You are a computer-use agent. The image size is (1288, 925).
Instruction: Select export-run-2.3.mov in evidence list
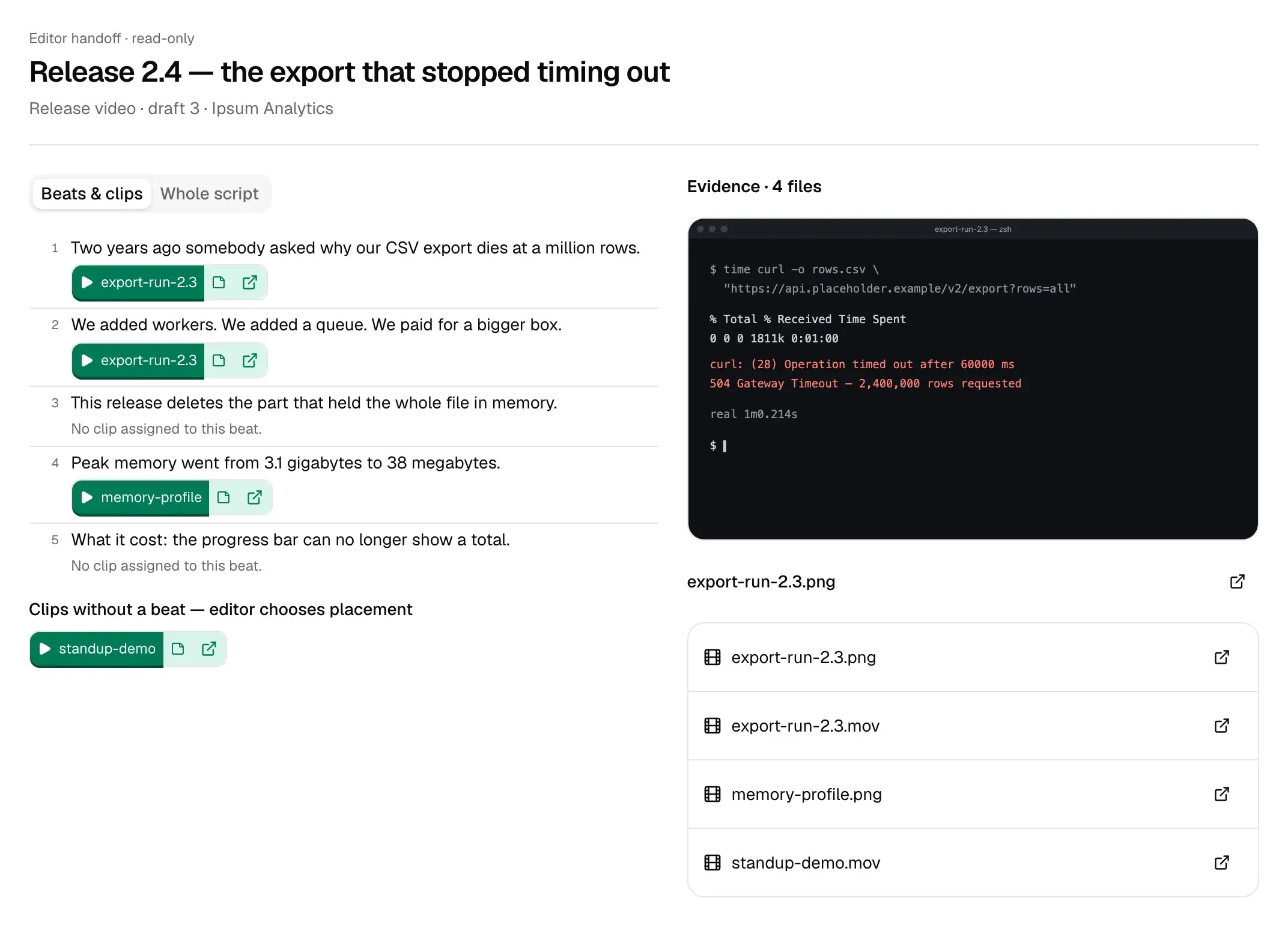click(x=973, y=726)
